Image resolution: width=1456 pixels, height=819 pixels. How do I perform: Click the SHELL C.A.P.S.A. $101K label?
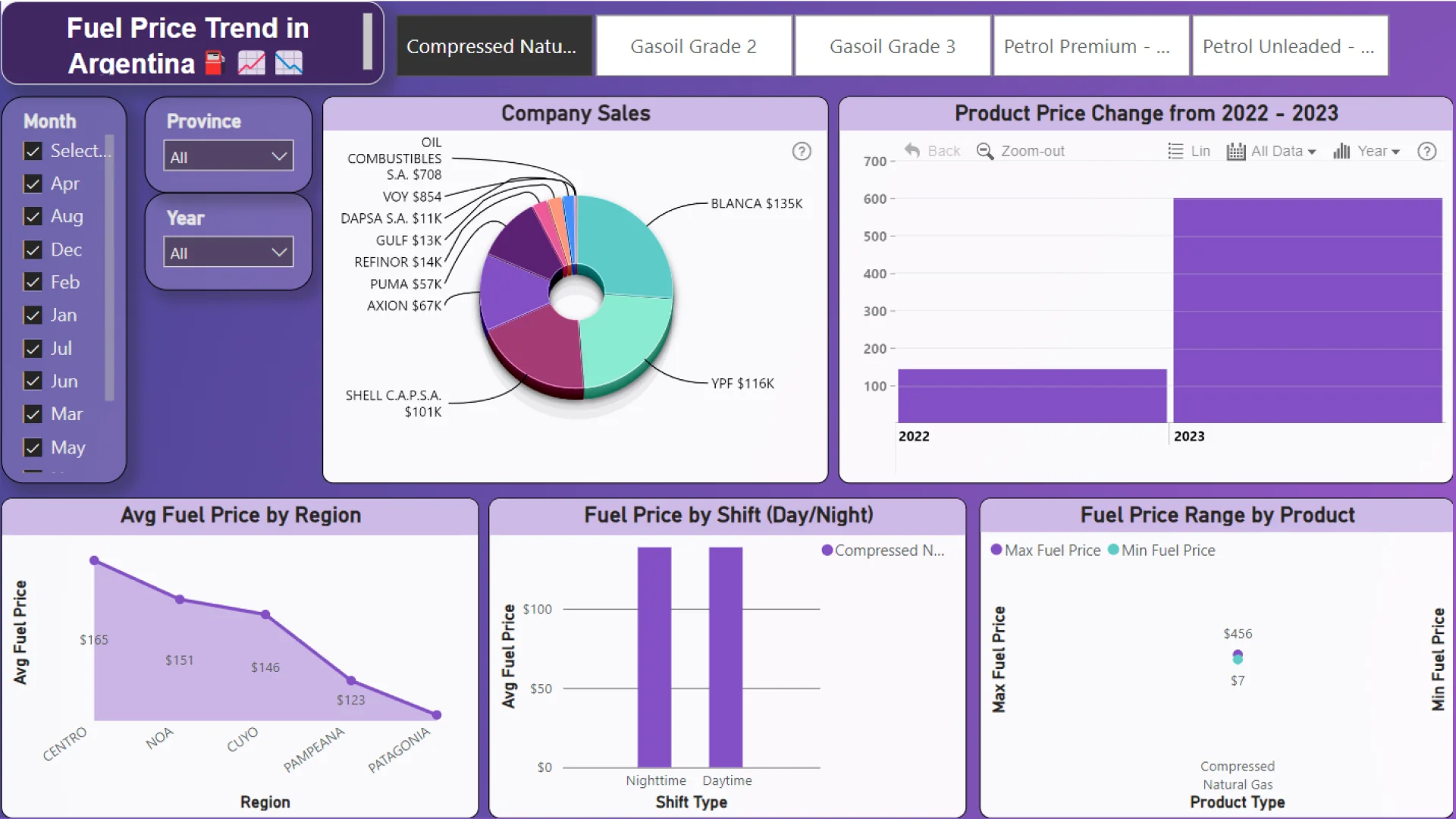point(394,403)
